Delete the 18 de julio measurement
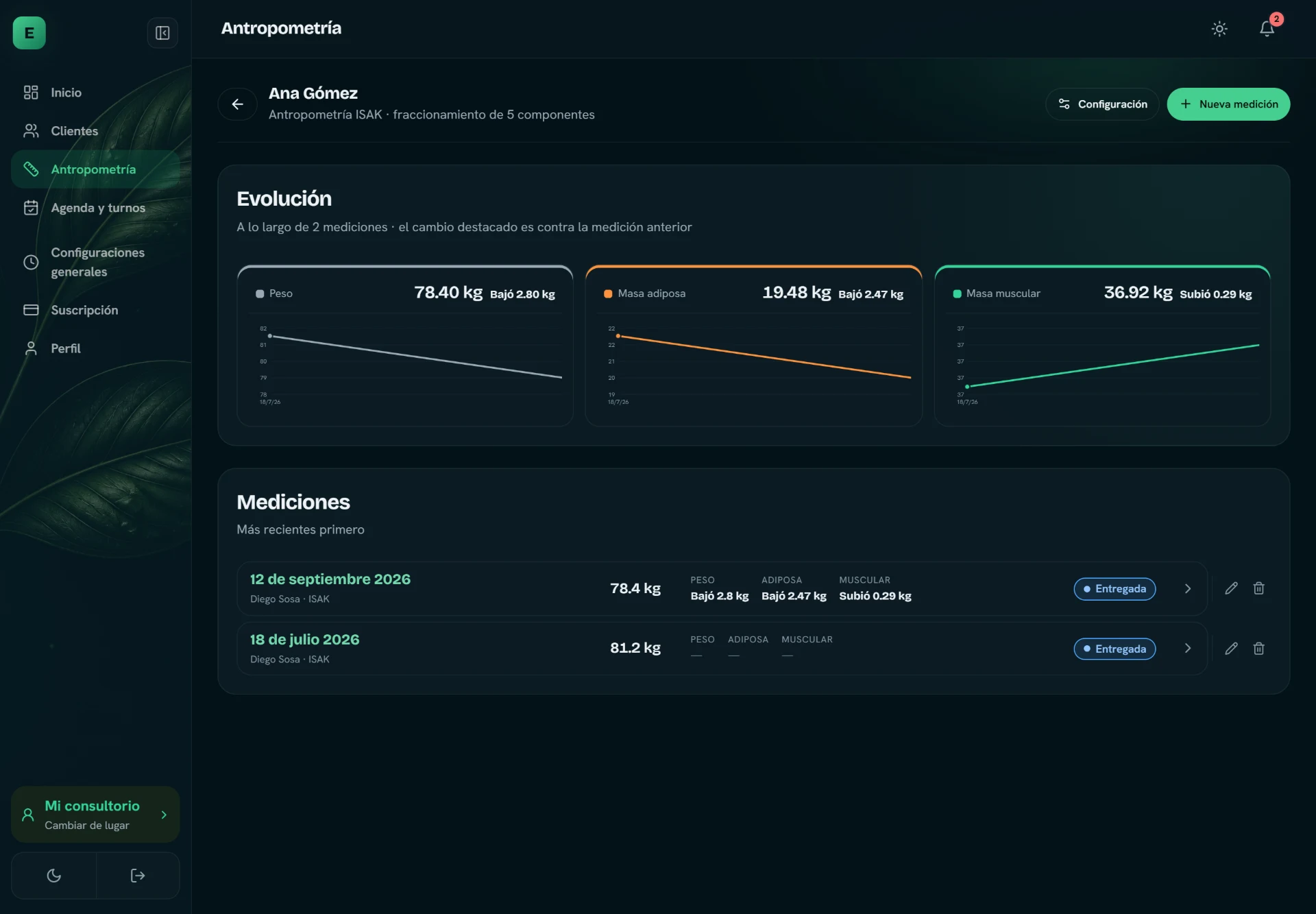Image resolution: width=1316 pixels, height=914 pixels. (x=1259, y=649)
